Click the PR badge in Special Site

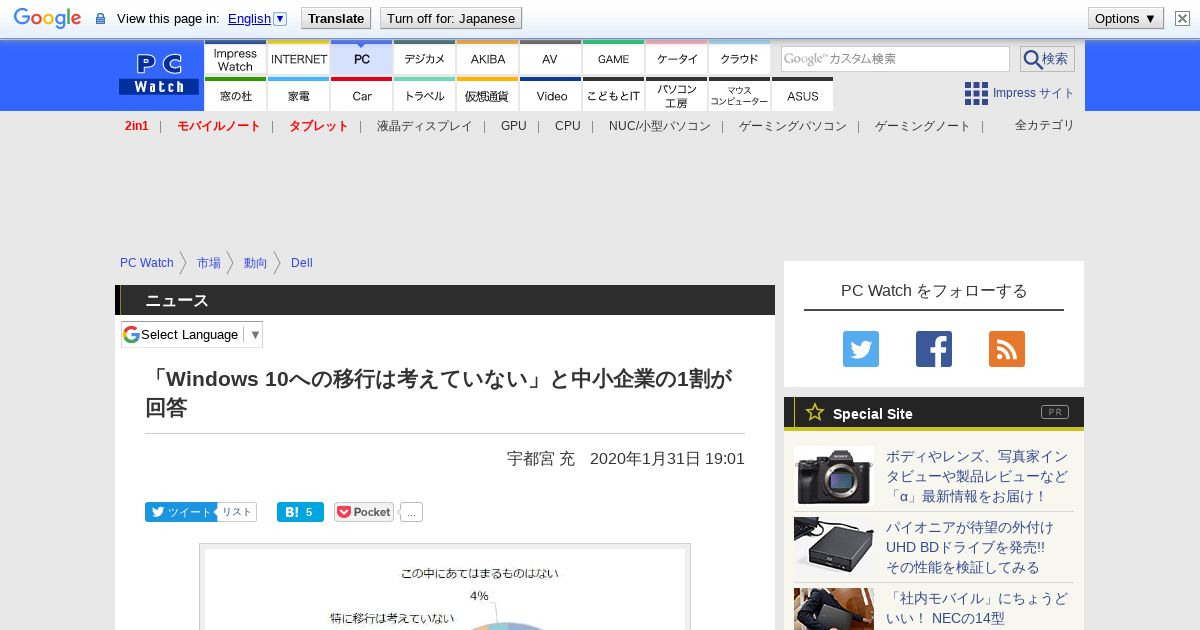1054,412
